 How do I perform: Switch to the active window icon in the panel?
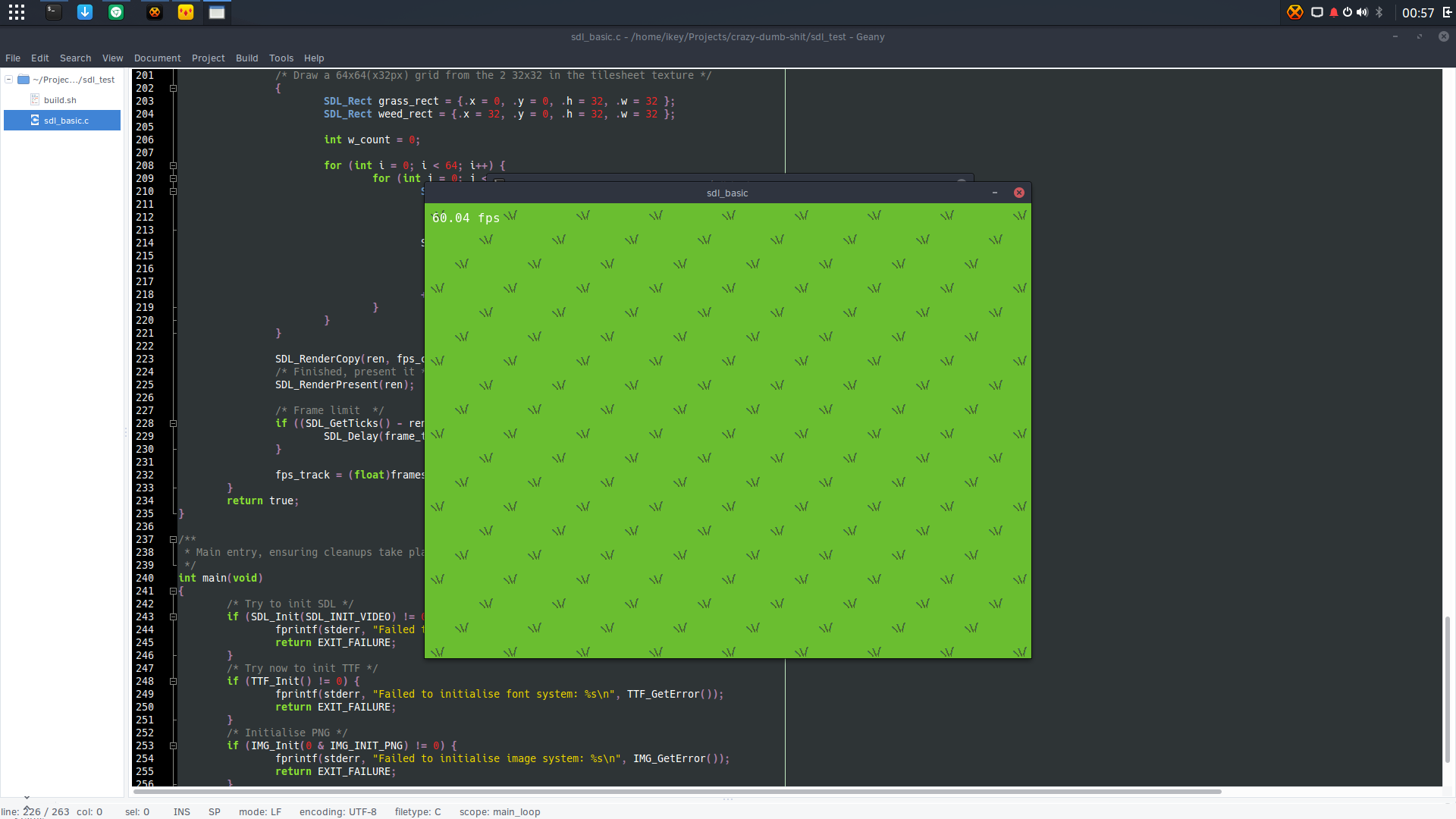pyautogui.click(x=217, y=12)
